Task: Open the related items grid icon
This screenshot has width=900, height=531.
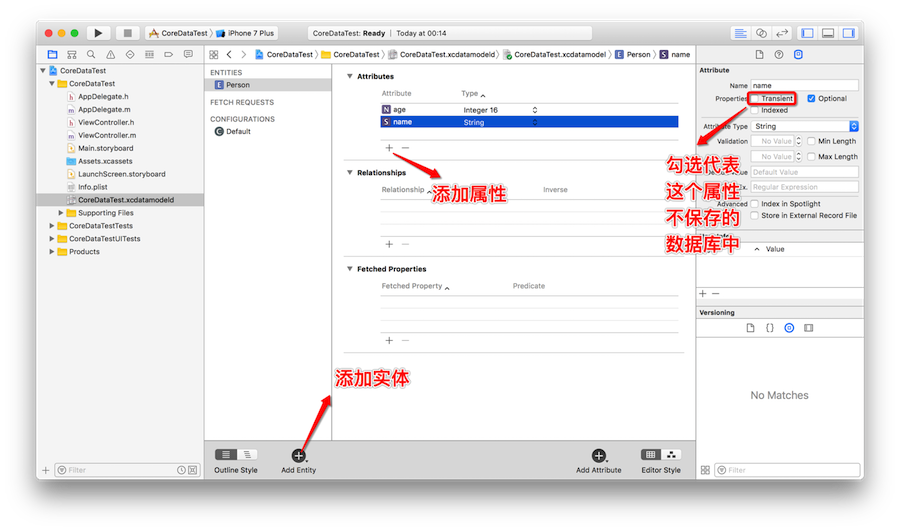Action: (x=214, y=55)
